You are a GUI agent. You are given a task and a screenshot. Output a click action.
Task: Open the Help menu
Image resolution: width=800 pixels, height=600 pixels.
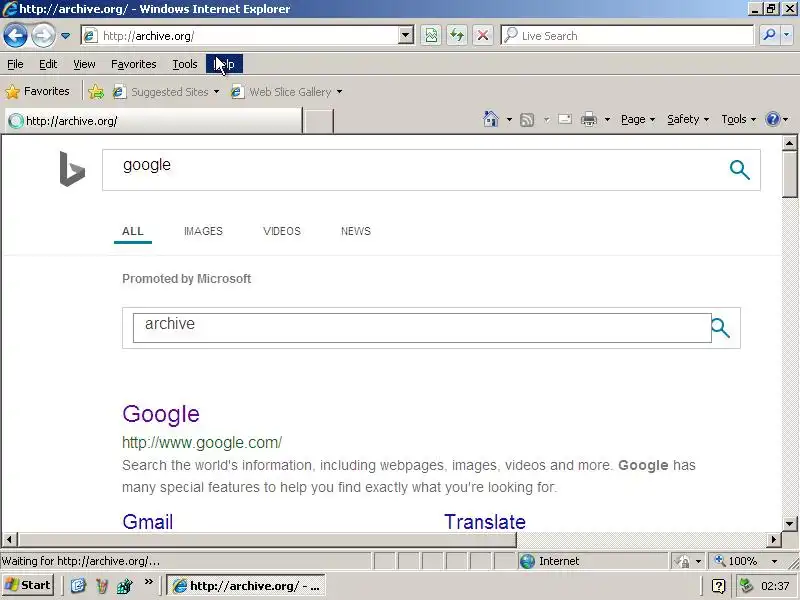point(224,64)
